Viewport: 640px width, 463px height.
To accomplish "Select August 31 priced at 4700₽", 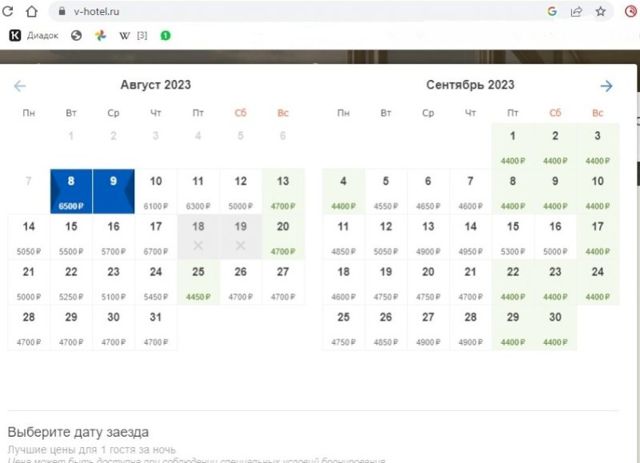I will click(x=156, y=327).
